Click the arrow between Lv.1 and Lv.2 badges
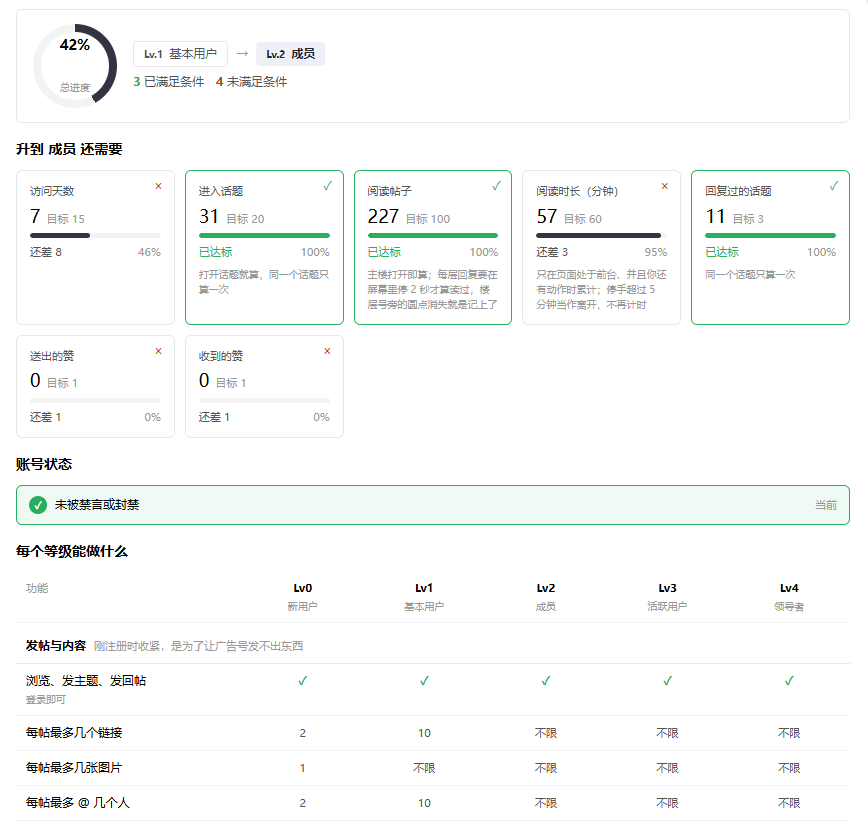The width and height of the screenshot is (868, 828). [x=242, y=54]
